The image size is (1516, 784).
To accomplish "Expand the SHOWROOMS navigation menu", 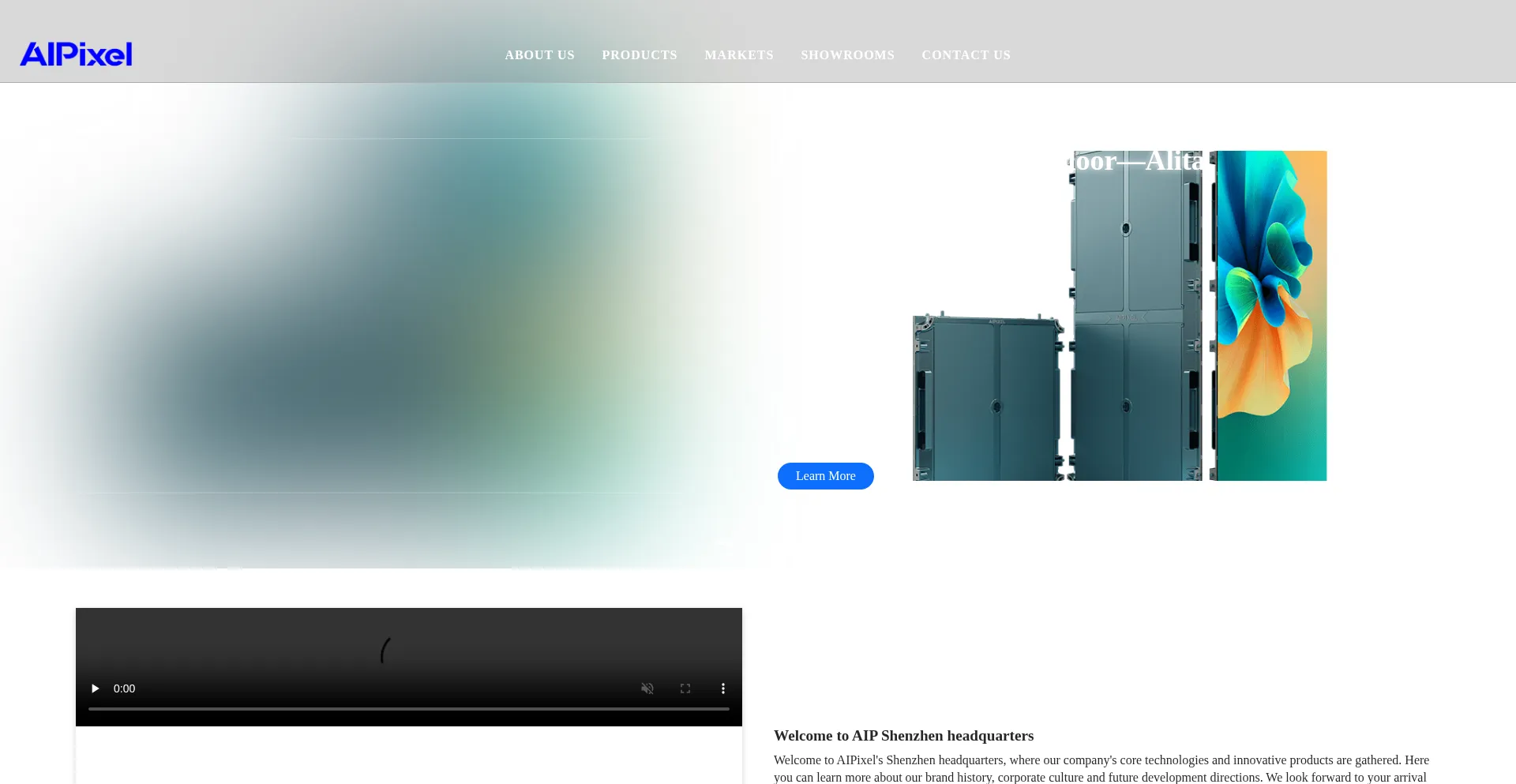I will [847, 54].
